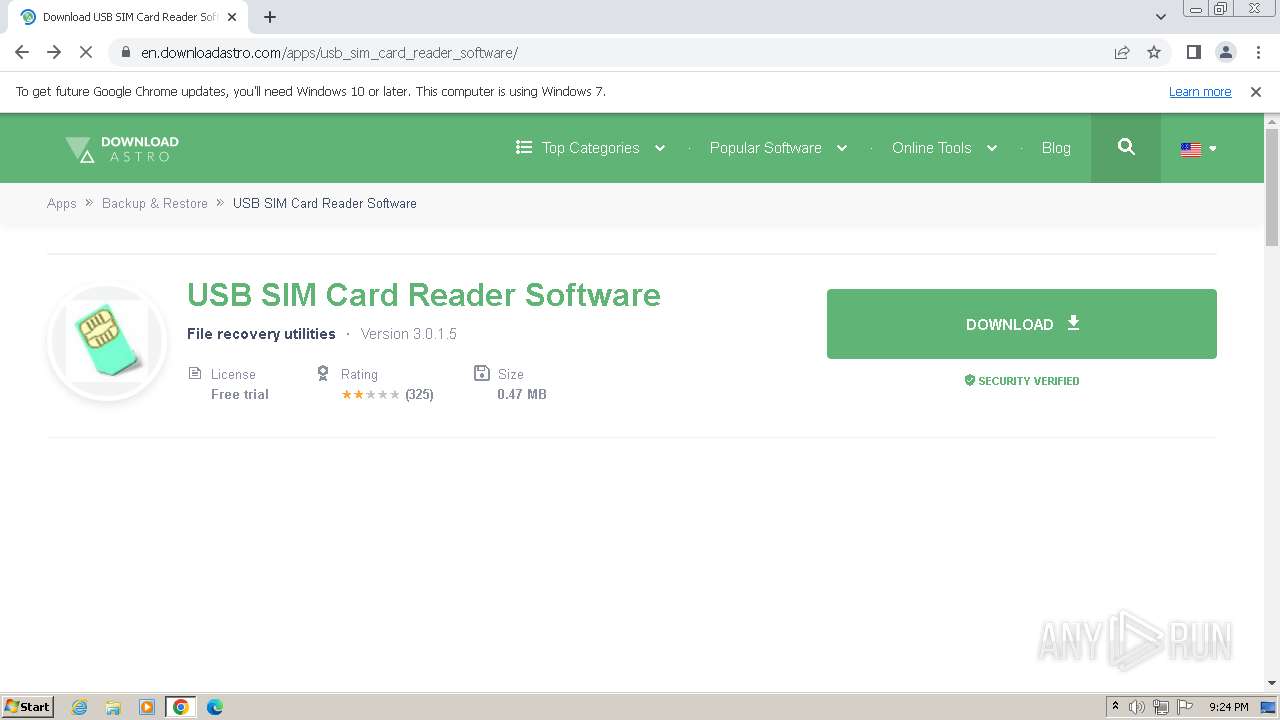
Task: Click the SIM card app thumbnail
Action: (107, 343)
